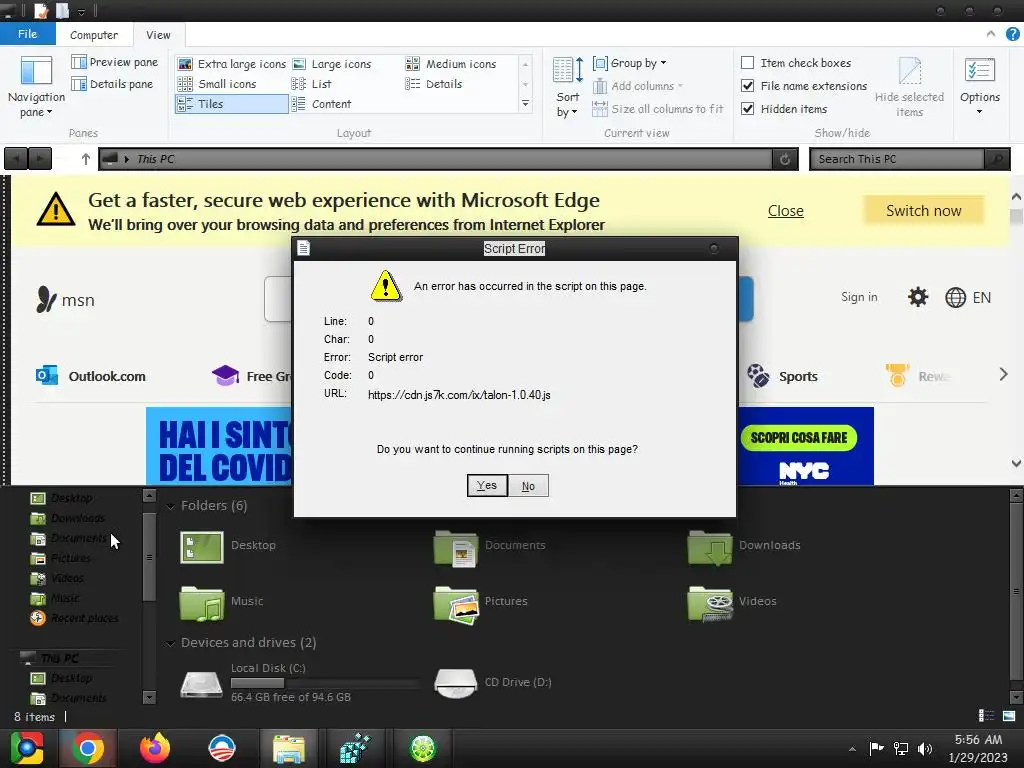Select CD Drive (D:)

tap(493, 682)
